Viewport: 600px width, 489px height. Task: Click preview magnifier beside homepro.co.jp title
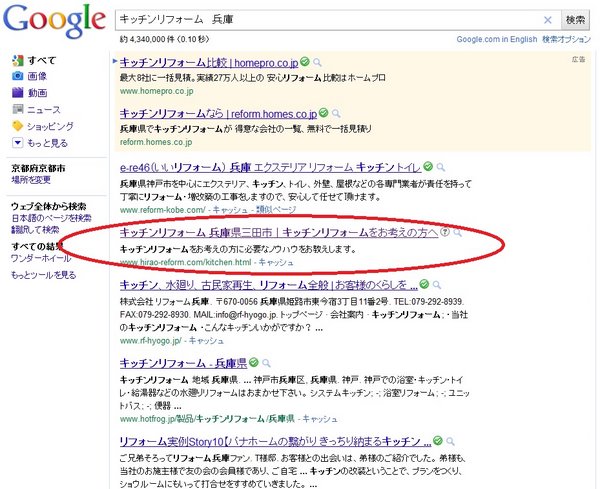317,62
